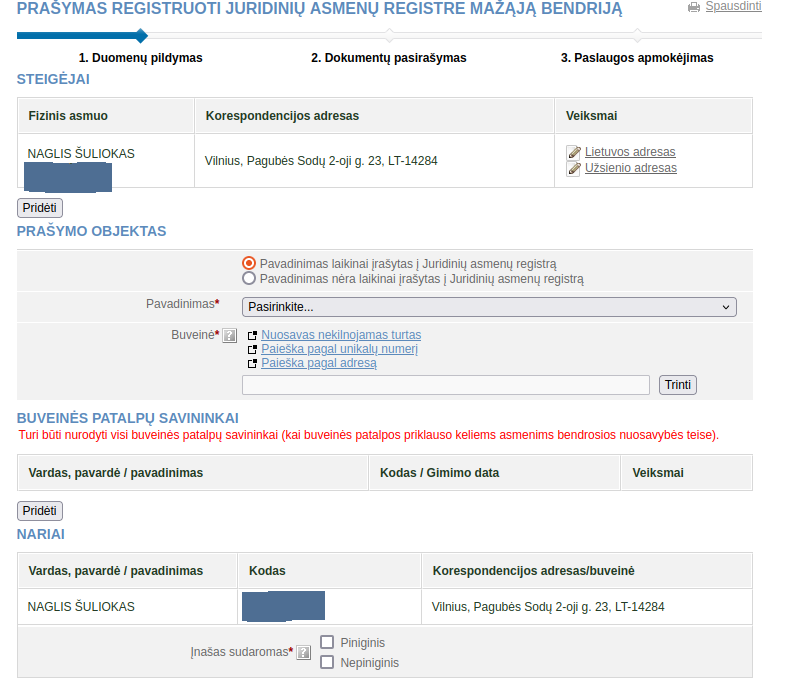The width and height of the screenshot is (786, 687).
Task: Select radio Pavadinimas nėra laikinai įrašytas
Action: pos(249,279)
